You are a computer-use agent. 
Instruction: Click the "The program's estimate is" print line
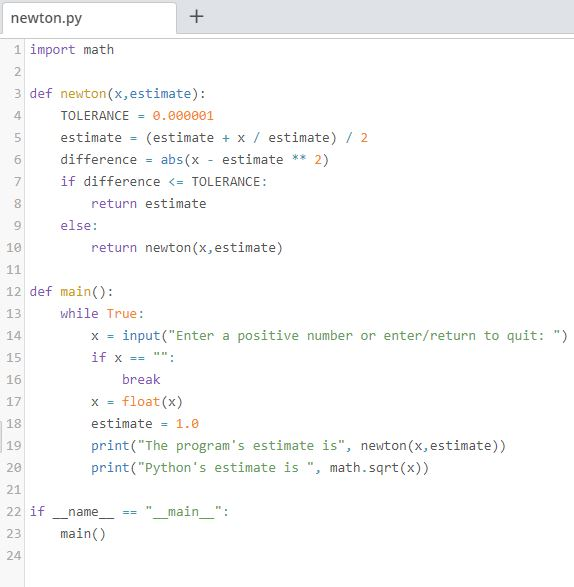pyautogui.click(x=298, y=446)
